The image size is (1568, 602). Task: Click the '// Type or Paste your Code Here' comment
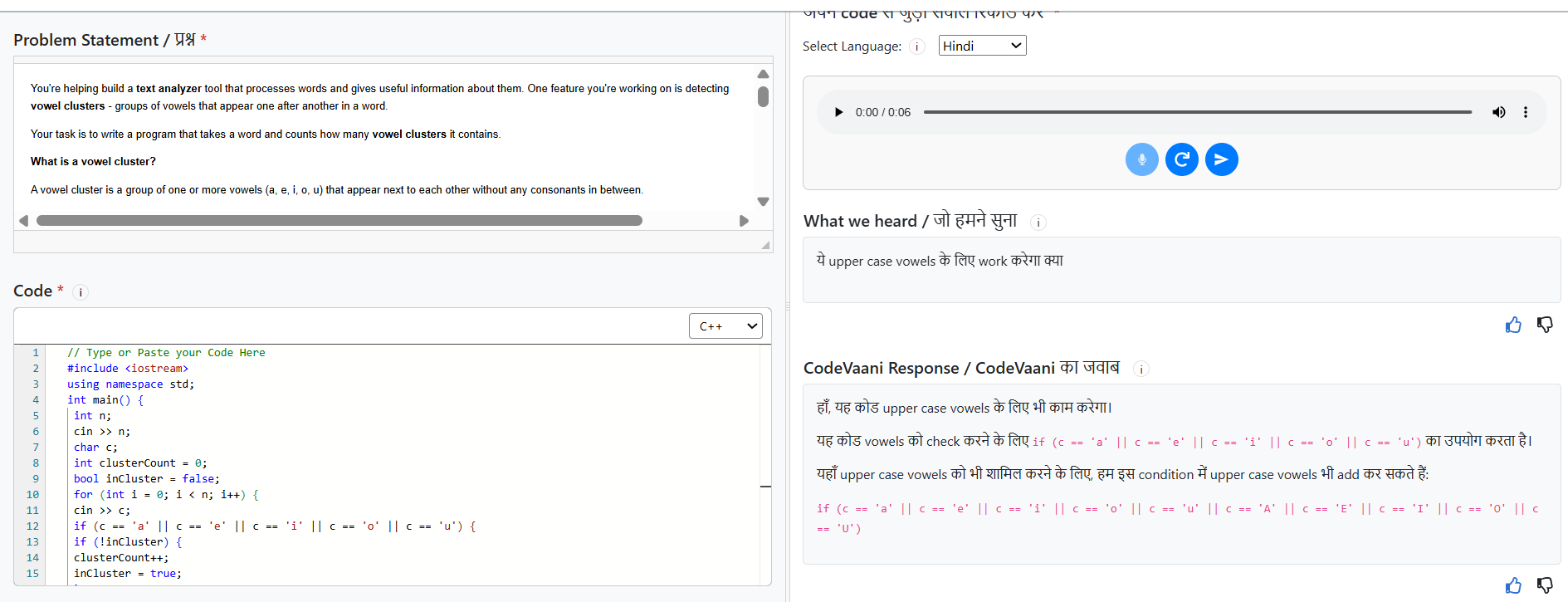(x=166, y=353)
